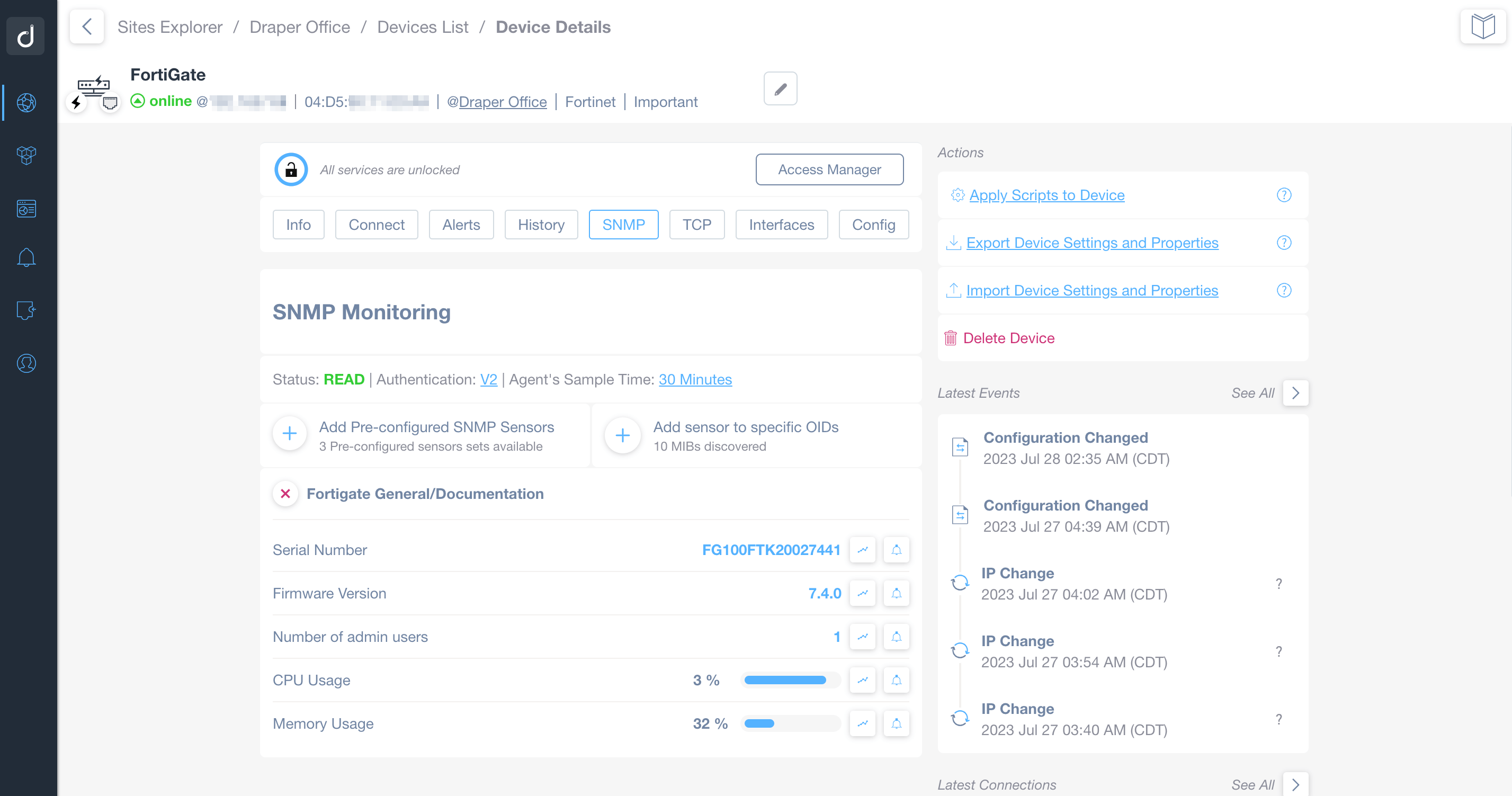Click question mark on 03:54 AM IP Change
Image resolution: width=1512 pixels, height=796 pixels.
pos(1278,651)
